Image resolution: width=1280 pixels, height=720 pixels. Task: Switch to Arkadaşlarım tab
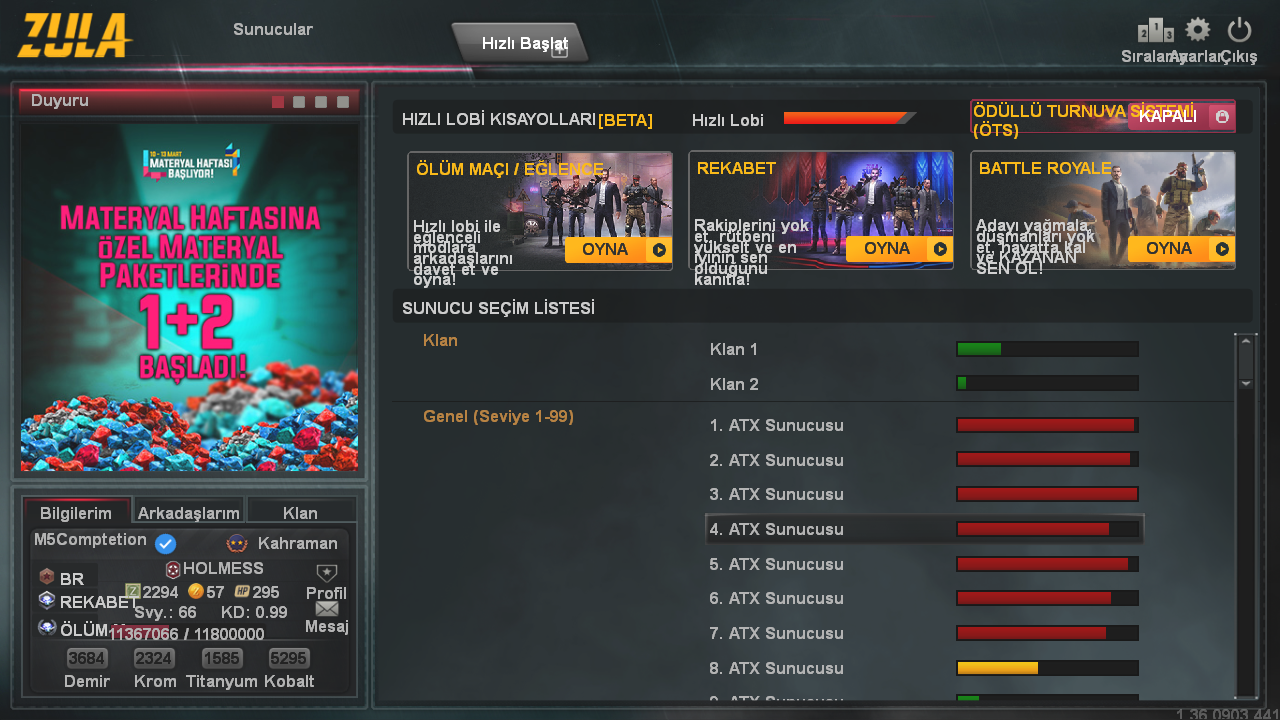pos(189,512)
